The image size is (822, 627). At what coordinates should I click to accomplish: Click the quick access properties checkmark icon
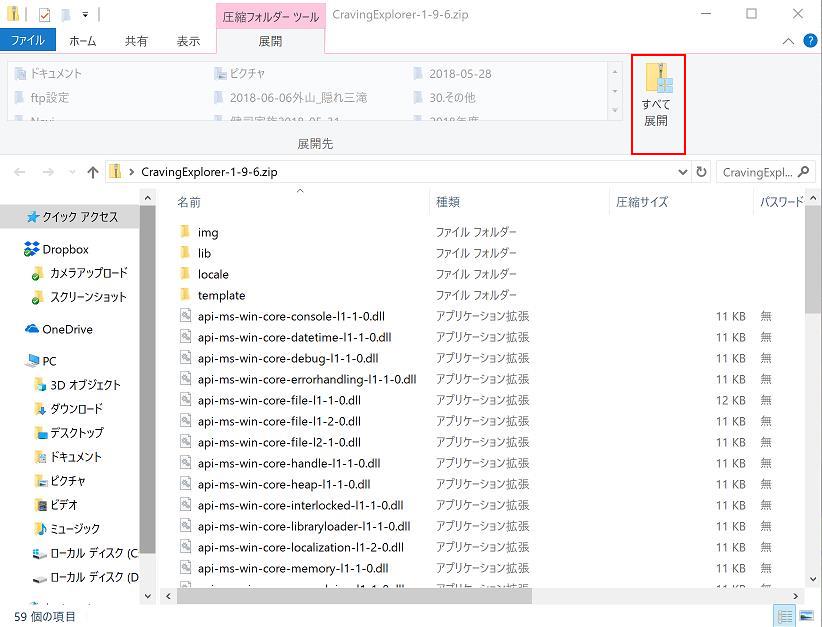pyautogui.click(x=45, y=15)
